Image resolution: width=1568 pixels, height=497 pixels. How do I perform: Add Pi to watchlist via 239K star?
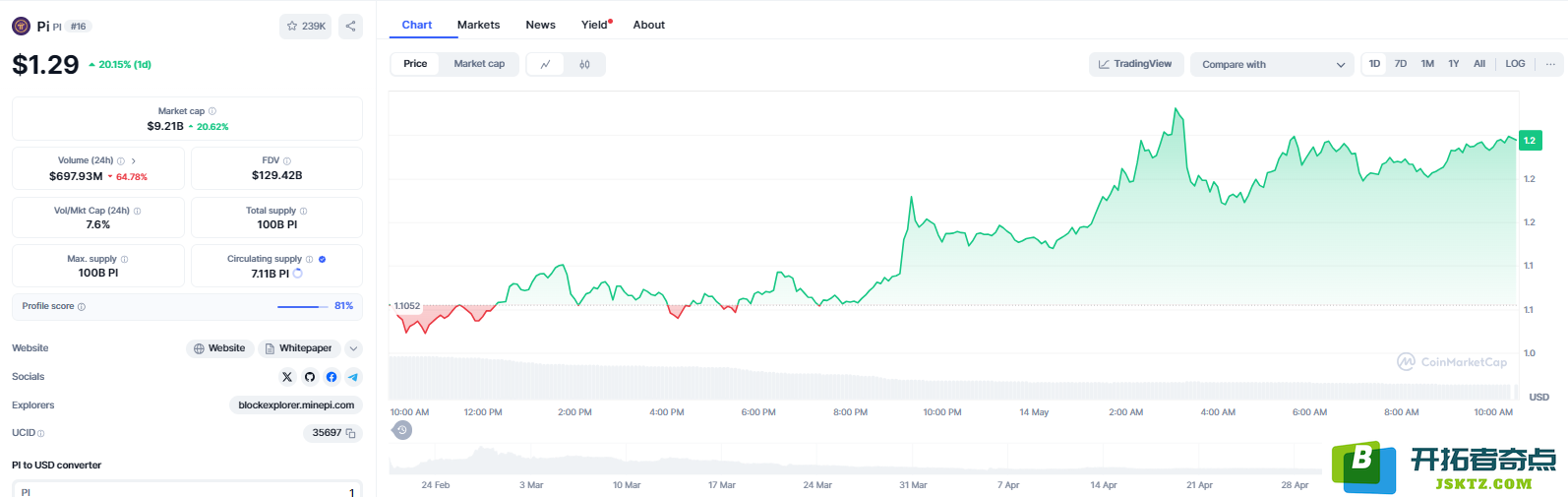[306, 27]
